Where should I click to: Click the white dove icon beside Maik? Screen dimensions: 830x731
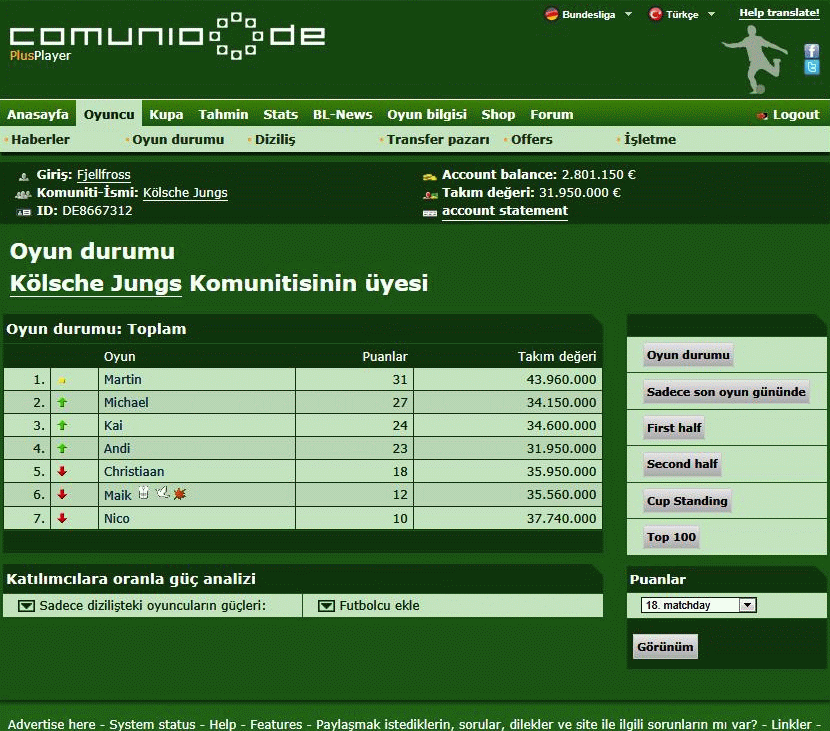point(162,493)
